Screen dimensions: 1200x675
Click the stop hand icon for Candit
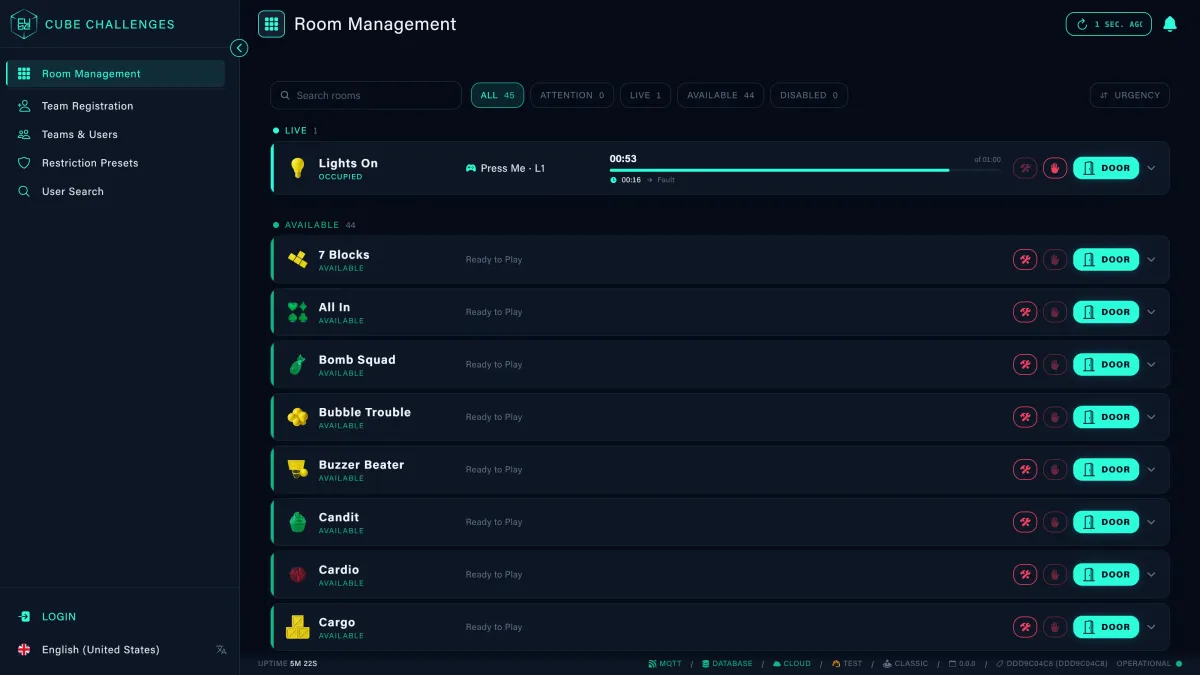tap(1055, 522)
